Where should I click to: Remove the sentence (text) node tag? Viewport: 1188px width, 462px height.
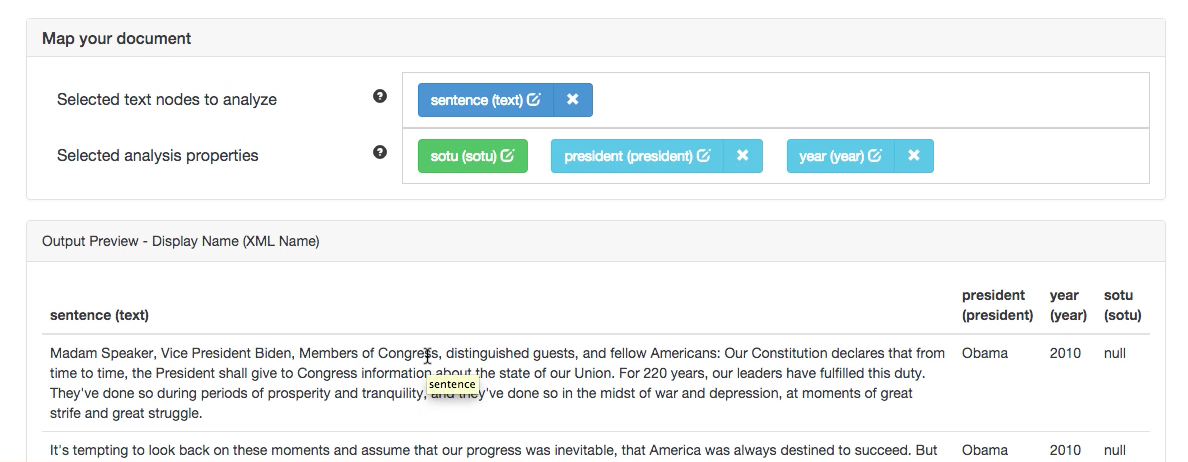point(573,100)
